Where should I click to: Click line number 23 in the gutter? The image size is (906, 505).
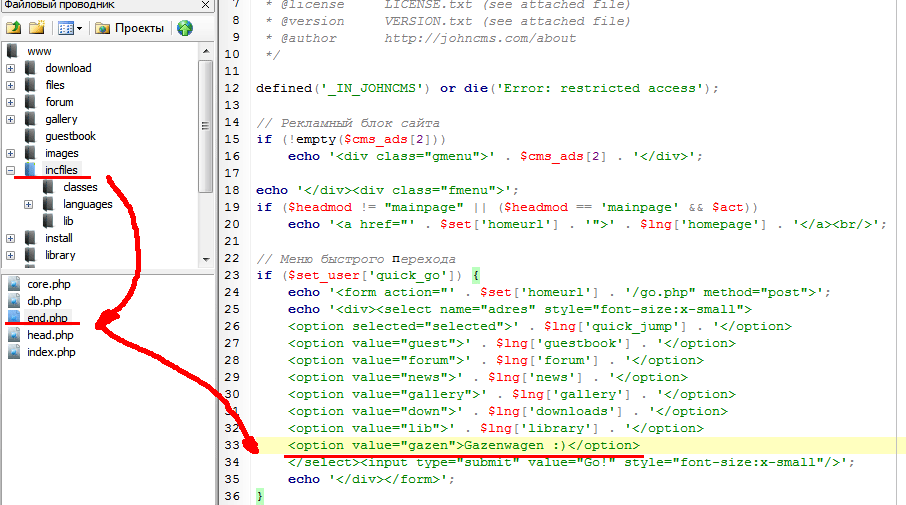232,276
